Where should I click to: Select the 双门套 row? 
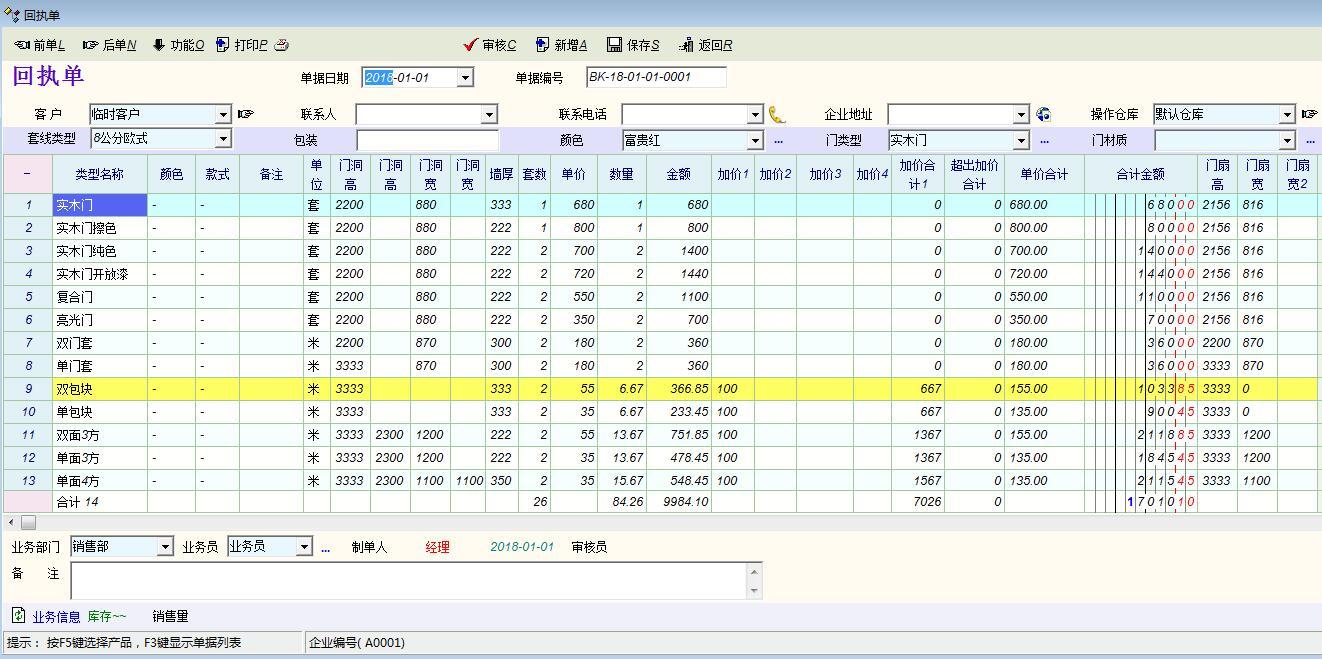click(660, 343)
